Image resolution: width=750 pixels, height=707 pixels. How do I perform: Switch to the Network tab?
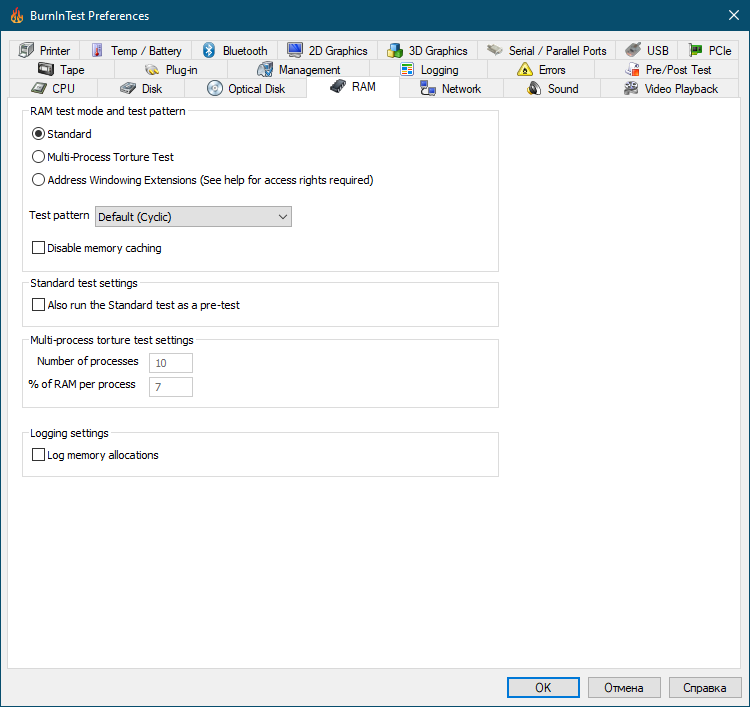[451, 89]
